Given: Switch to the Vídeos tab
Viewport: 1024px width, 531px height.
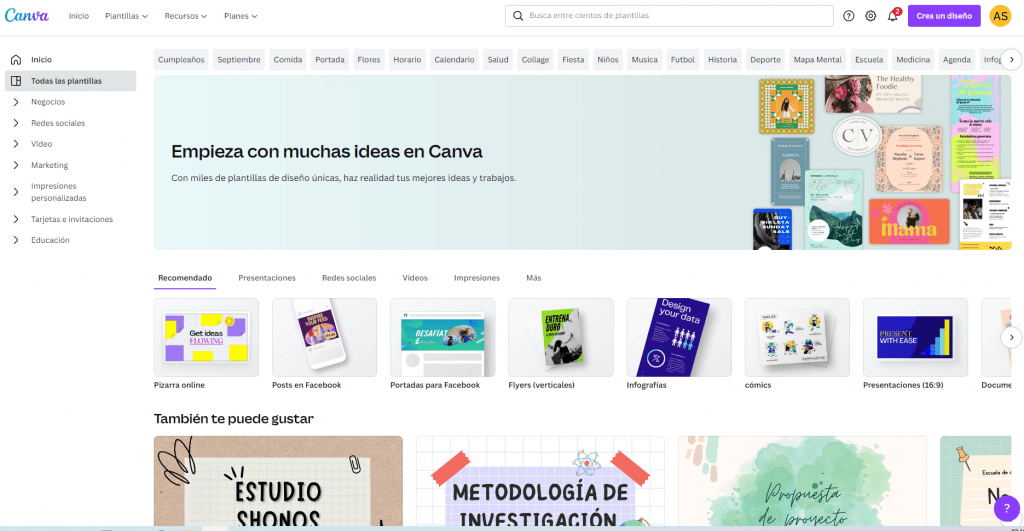Looking at the screenshot, I should tap(415, 278).
